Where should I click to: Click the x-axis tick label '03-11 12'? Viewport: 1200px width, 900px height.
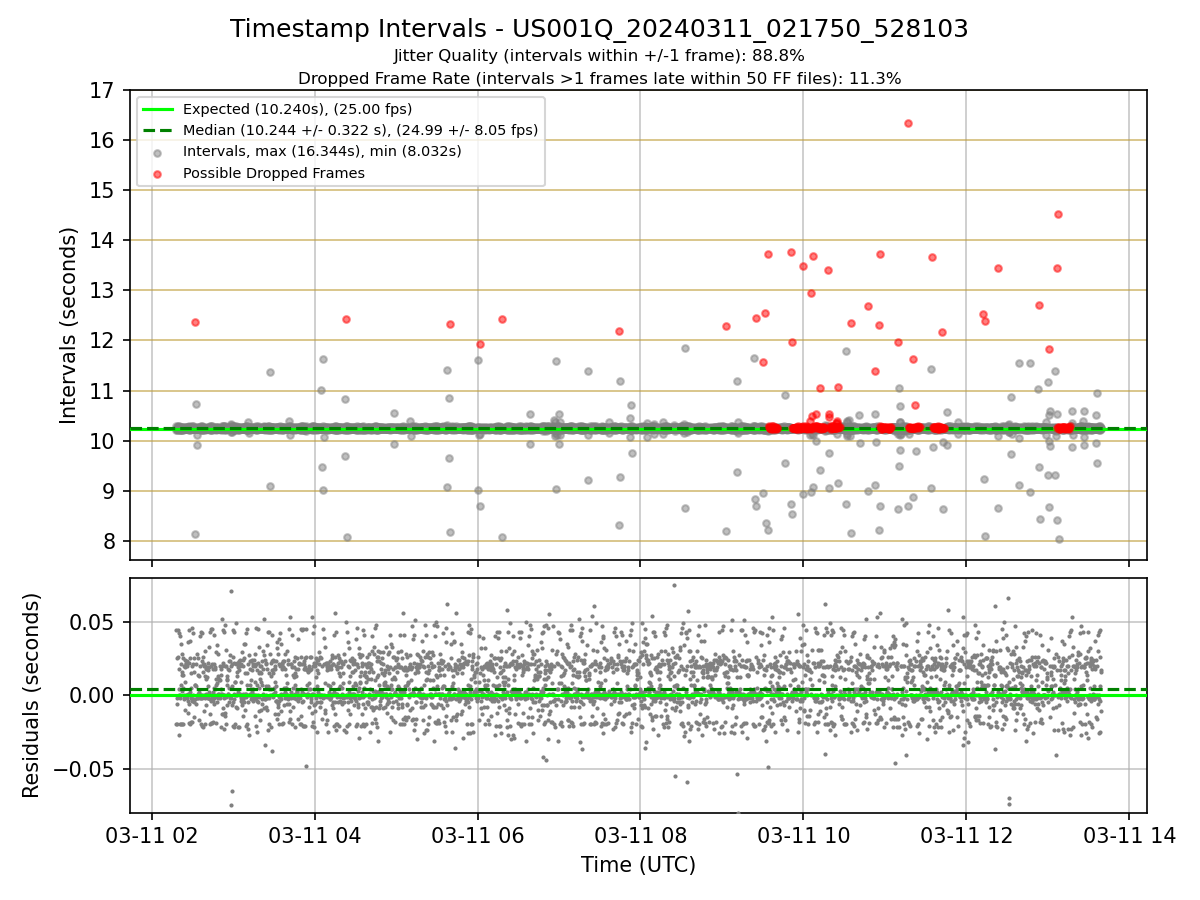point(966,836)
